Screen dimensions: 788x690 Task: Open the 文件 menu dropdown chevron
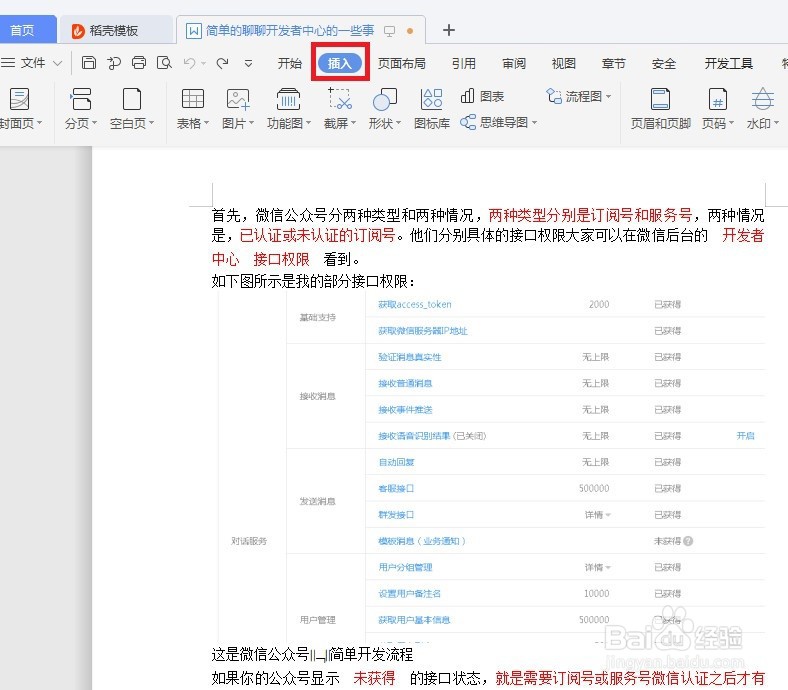click(58, 63)
